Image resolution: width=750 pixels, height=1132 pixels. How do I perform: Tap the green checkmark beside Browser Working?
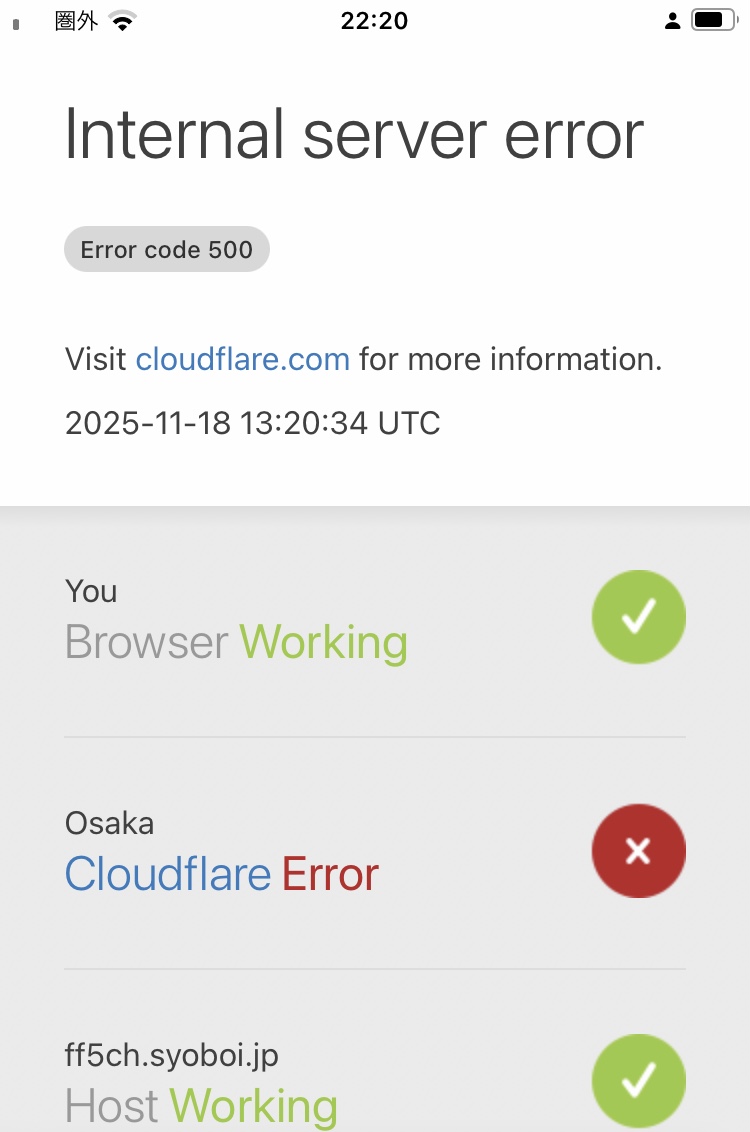point(638,617)
